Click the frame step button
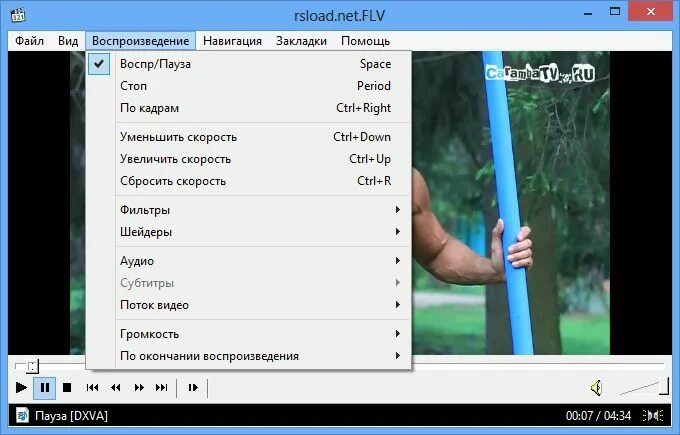680x435 pixels. pyautogui.click(x=193, y=387)
